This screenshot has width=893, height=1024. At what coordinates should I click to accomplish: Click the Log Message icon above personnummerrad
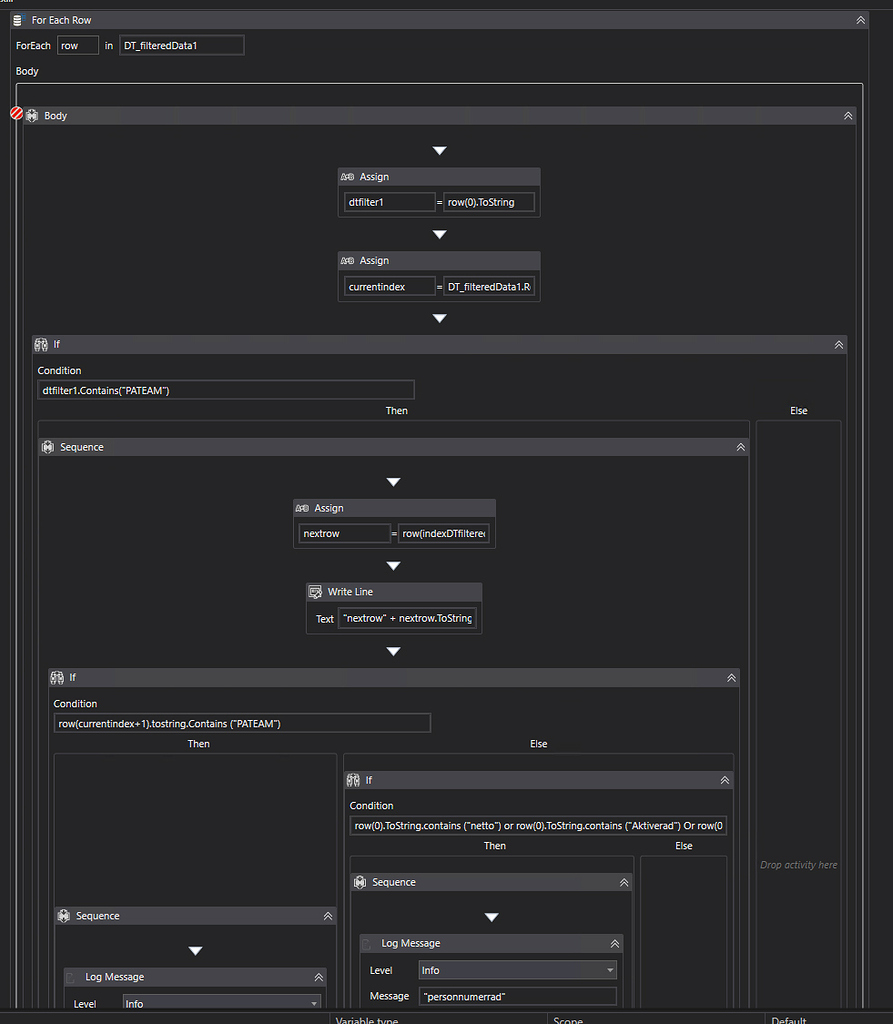click(368, 942)
